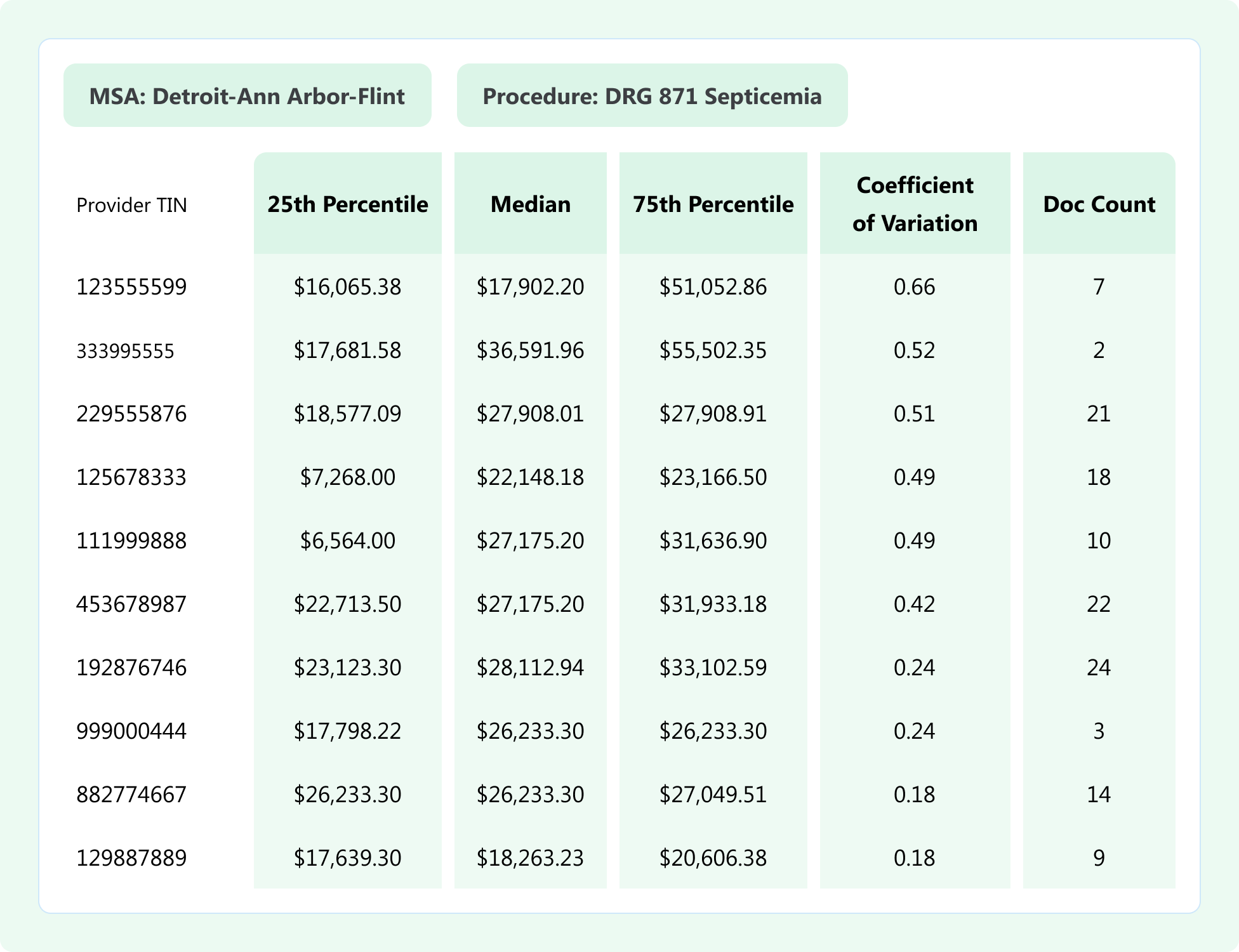Click the MSA: Detroit-Ann Arbor-Flint filter chip

[247, 96]
